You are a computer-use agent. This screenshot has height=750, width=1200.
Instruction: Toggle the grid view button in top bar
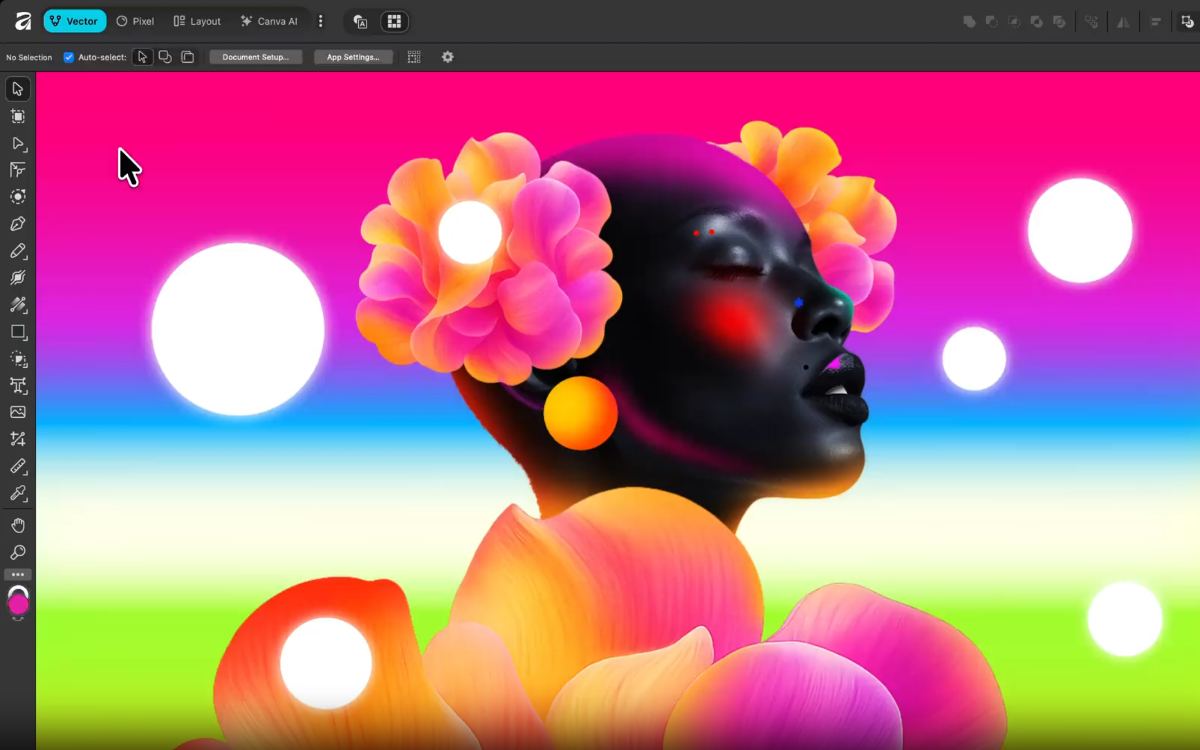pos(394,21)
